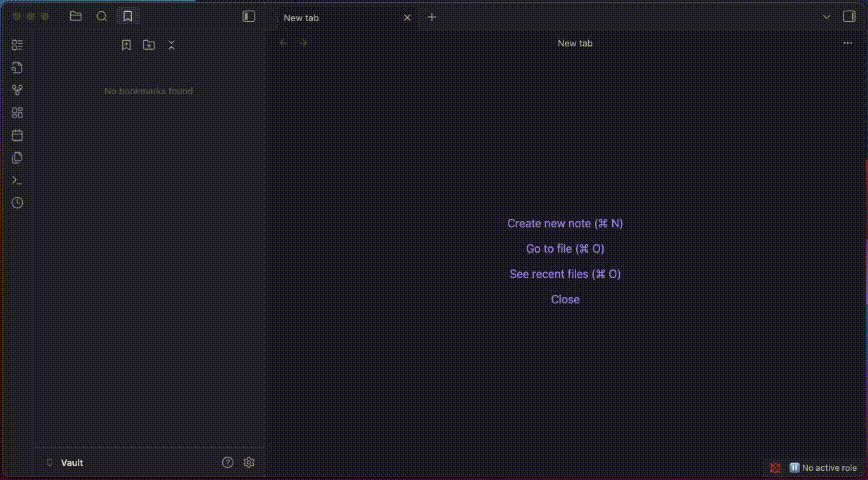Screen dimensions: 868x480
Task: Bookmark the active tab icon
Action: click(x=126, y=45)
